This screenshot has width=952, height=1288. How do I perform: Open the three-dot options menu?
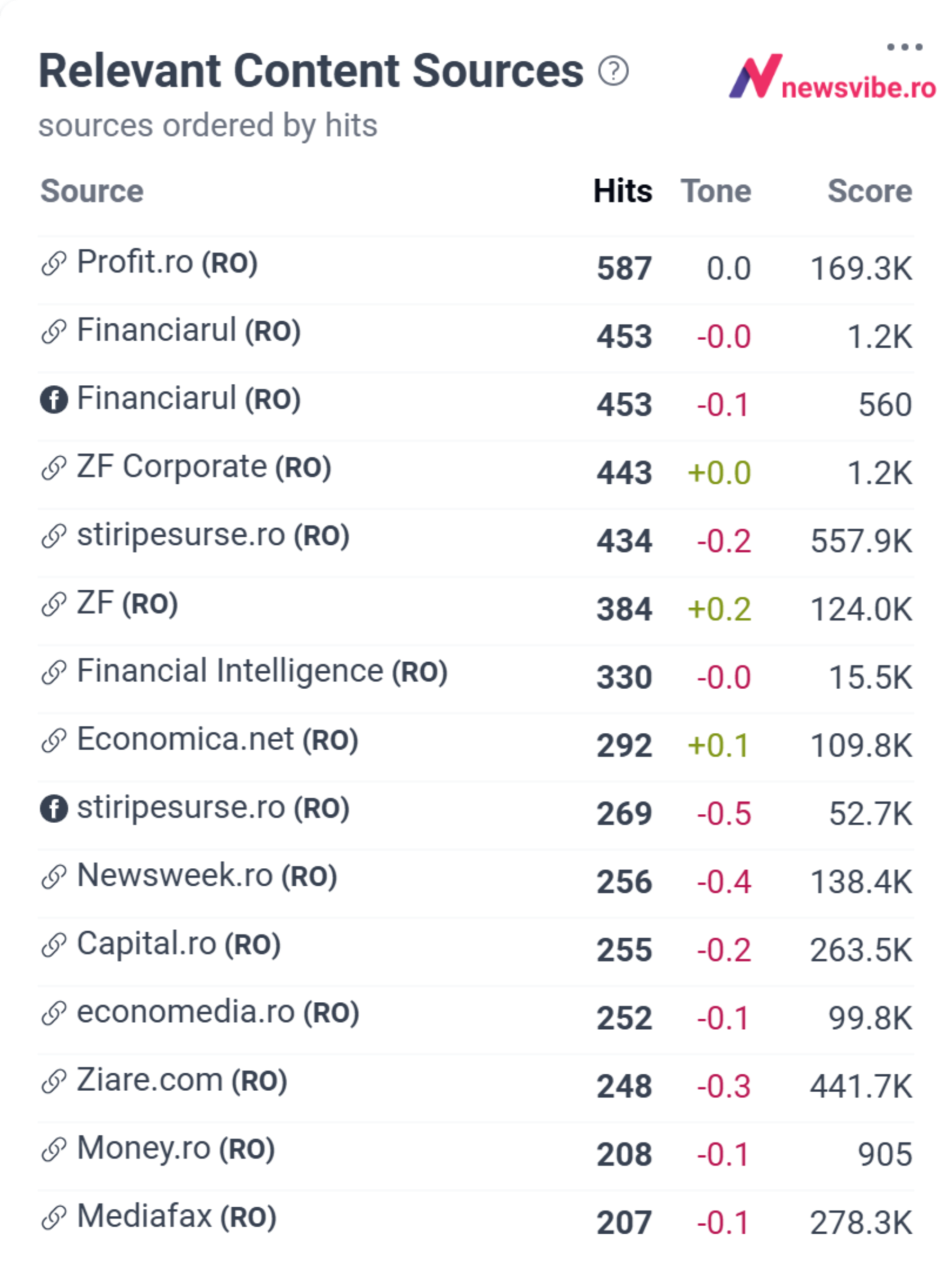(905, 45)
